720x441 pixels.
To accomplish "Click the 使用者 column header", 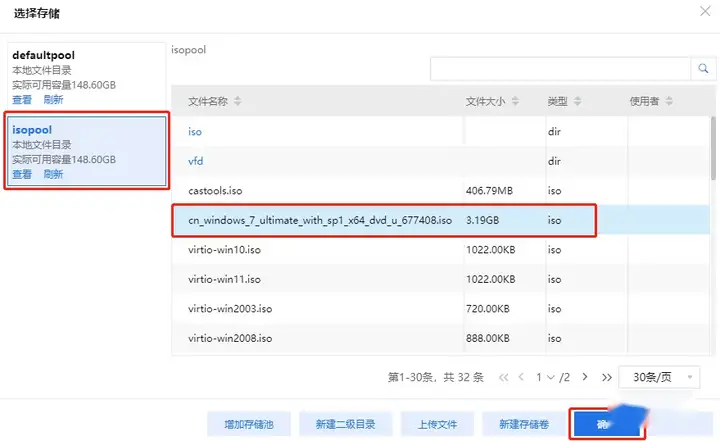I will coord(644,101).
